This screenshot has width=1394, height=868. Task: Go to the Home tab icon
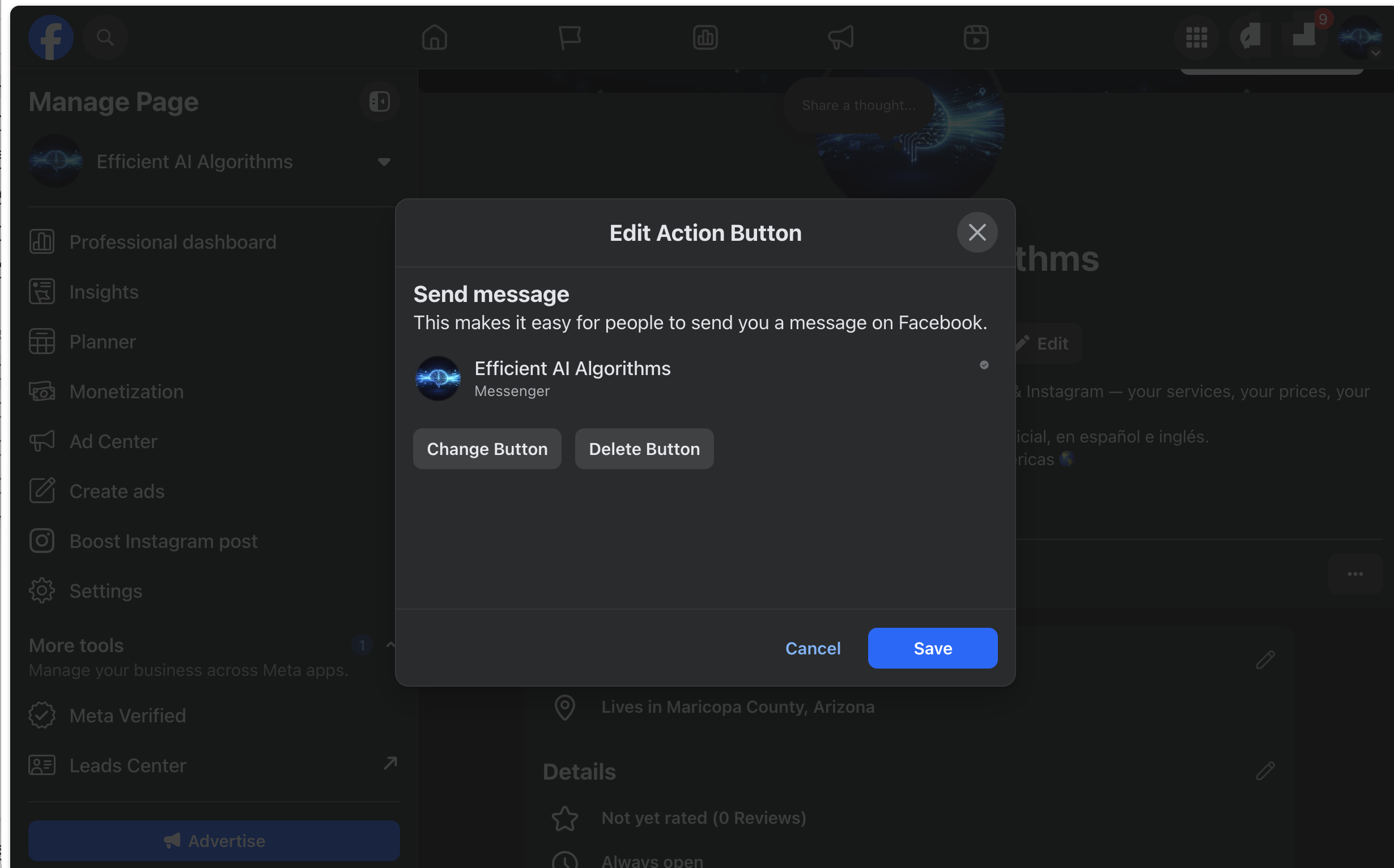coord(434,37)
